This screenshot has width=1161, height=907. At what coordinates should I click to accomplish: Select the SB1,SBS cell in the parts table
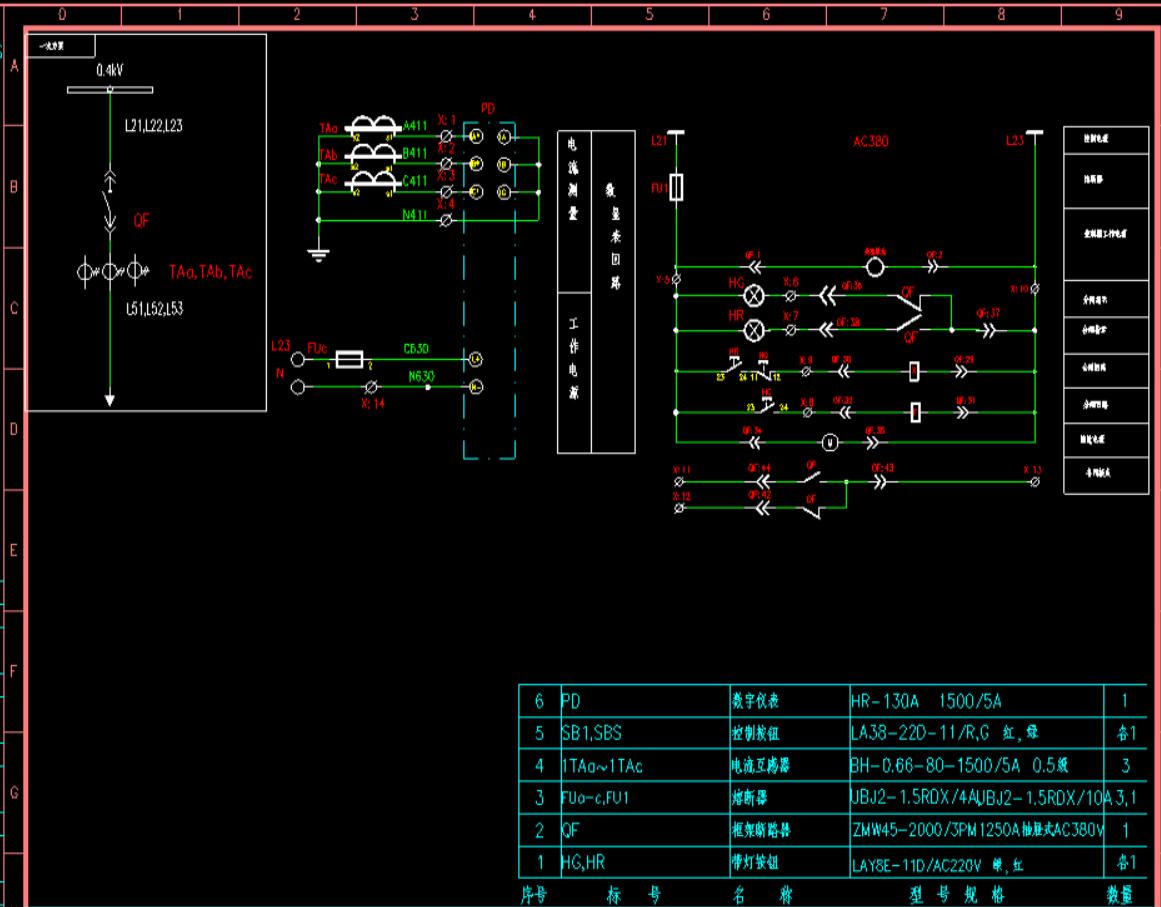pos(592,733)
